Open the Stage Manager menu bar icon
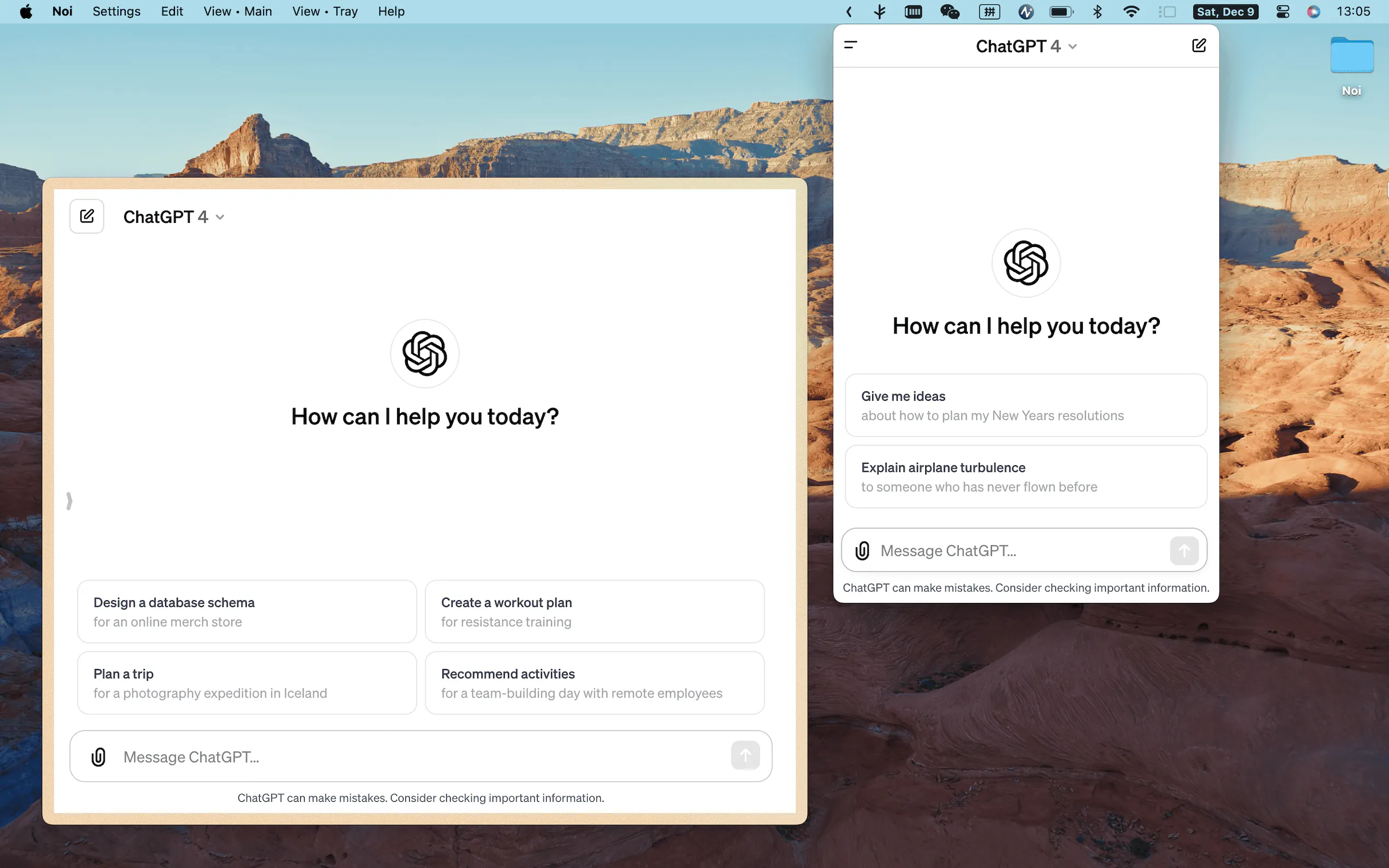The height and width of the screenshot is (868, 1389). [x=1168, y=11]
